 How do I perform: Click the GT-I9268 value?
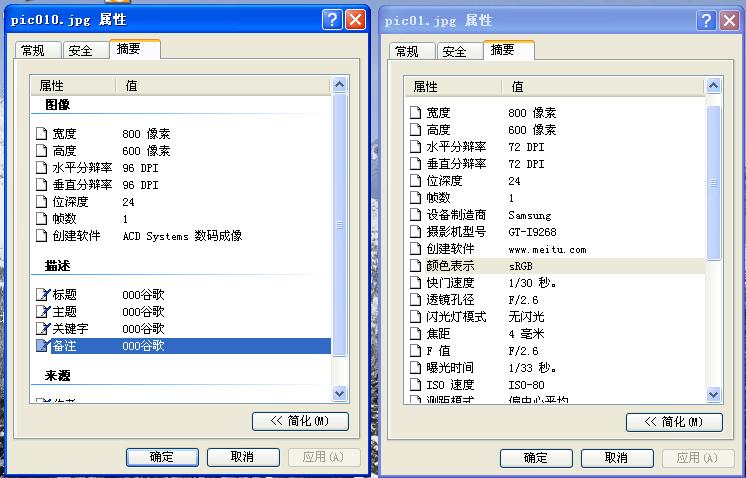tap(532, 232)
